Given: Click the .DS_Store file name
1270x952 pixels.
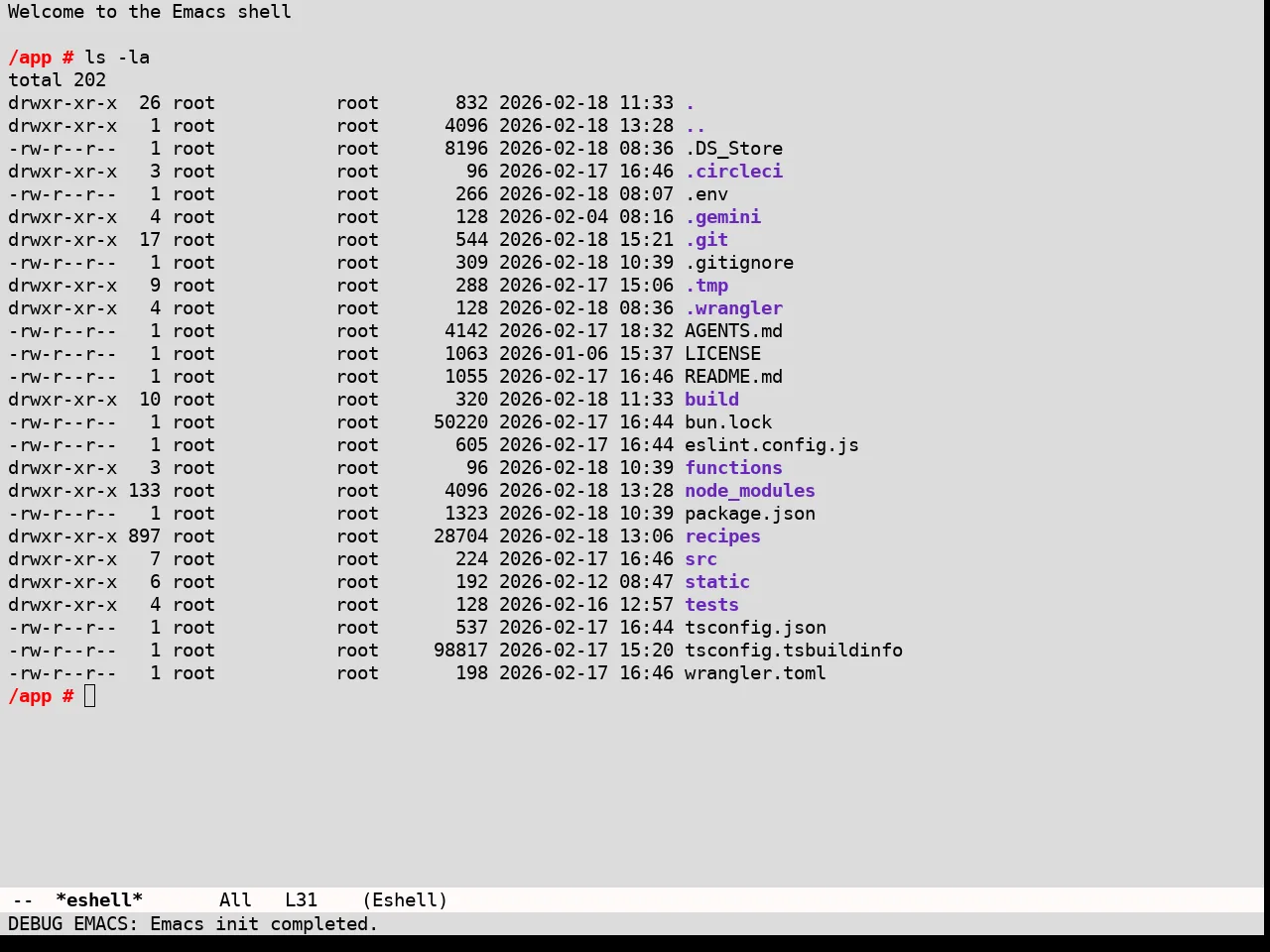Looking at the screenshot, I should (x=733, y=149).
